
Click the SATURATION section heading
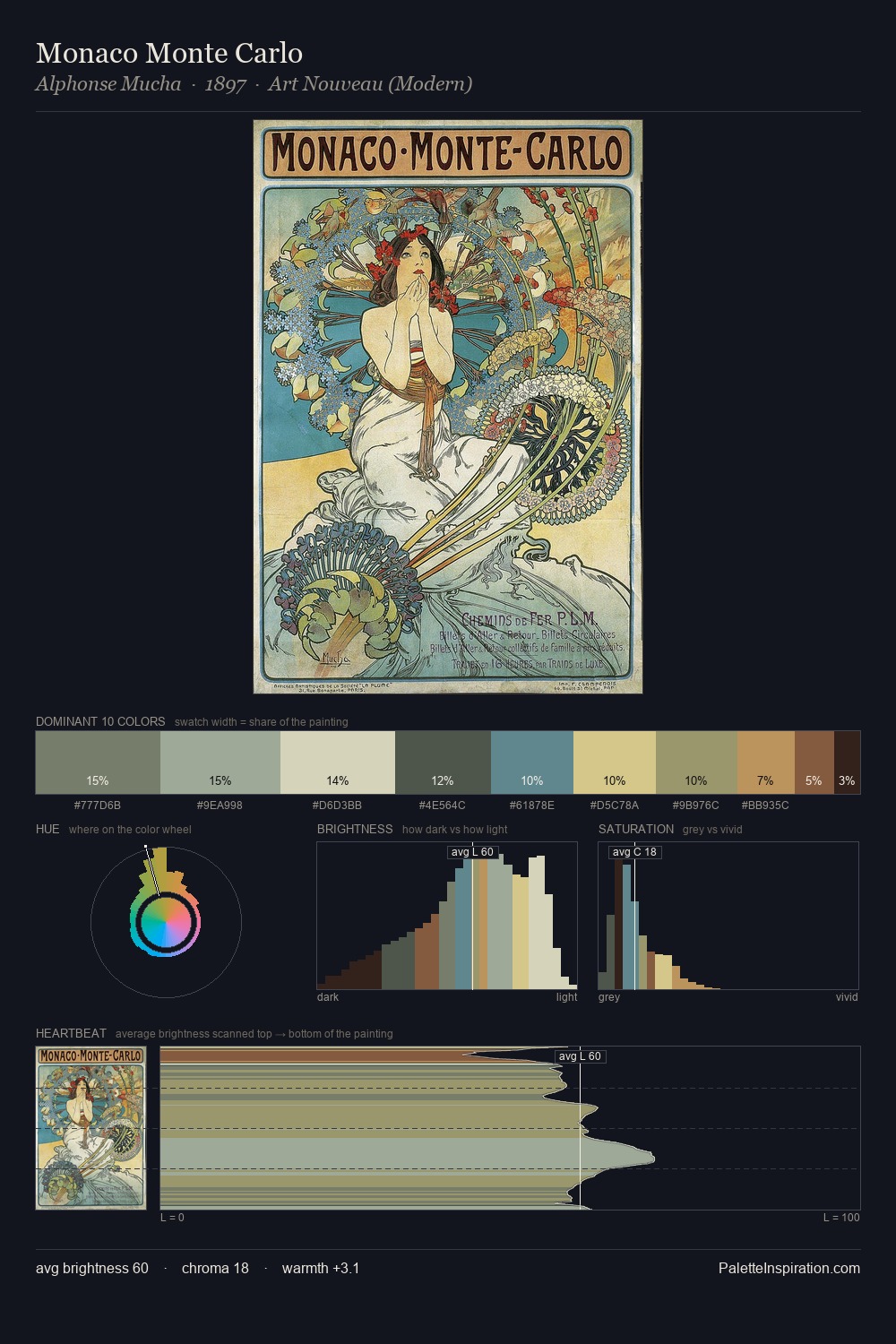(x=636, y=829)
